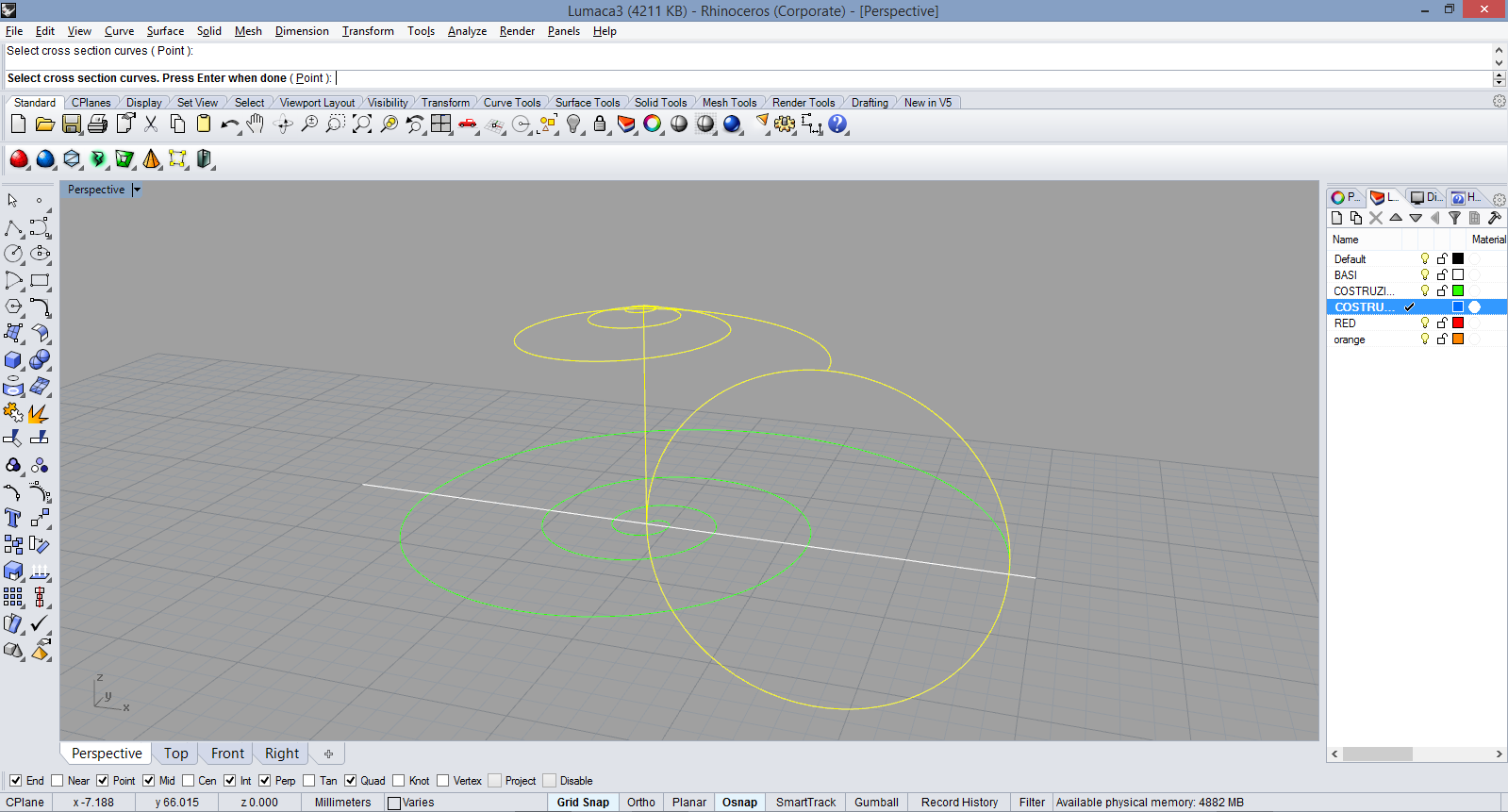Viewport: 1508px width, 812px height.
Task: Select the Pan hand tool
Action: (x=256, y=124)
